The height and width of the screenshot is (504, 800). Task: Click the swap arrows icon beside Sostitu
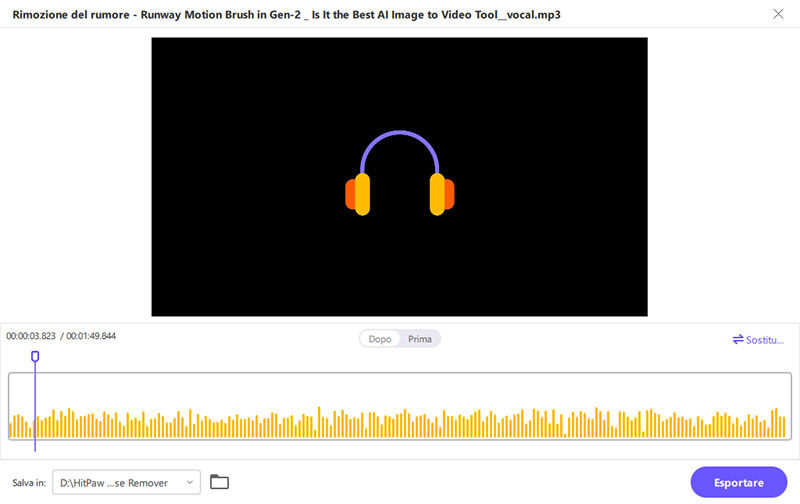tap(738, 340)
